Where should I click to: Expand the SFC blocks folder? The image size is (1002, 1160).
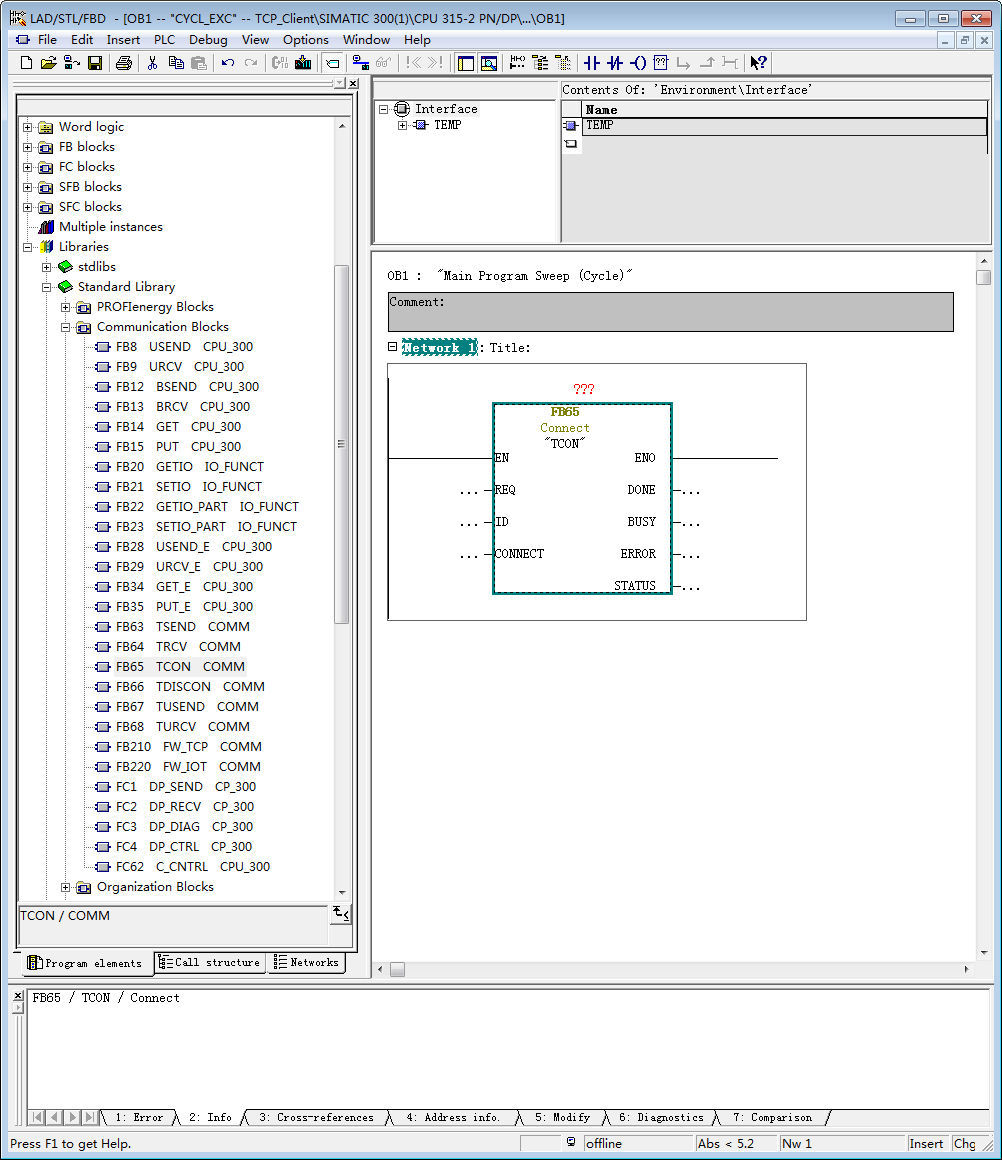tap(27, 207)
